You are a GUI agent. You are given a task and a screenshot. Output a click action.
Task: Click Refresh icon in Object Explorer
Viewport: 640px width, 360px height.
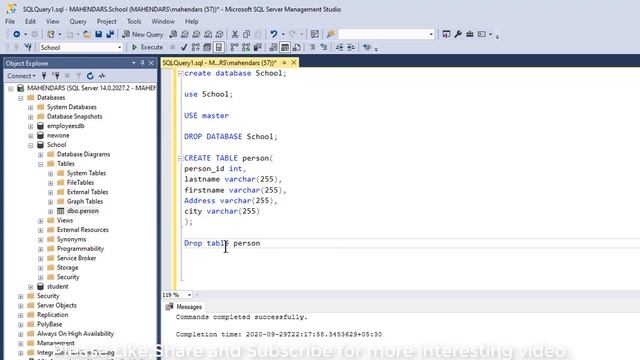pos(90,76)
